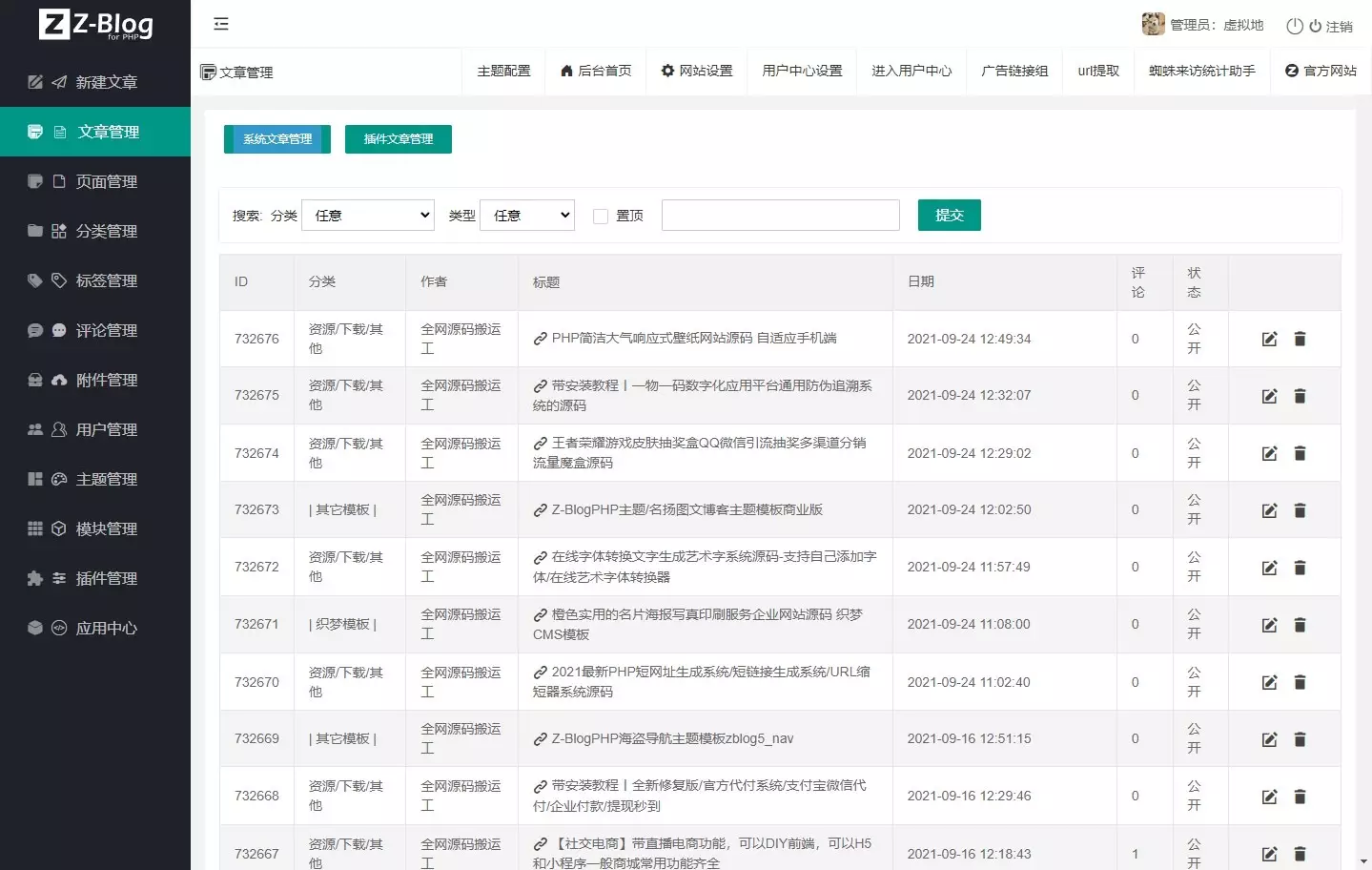Open 网站设置 tab
The image size is (1372, 870).
click(697, 71)
